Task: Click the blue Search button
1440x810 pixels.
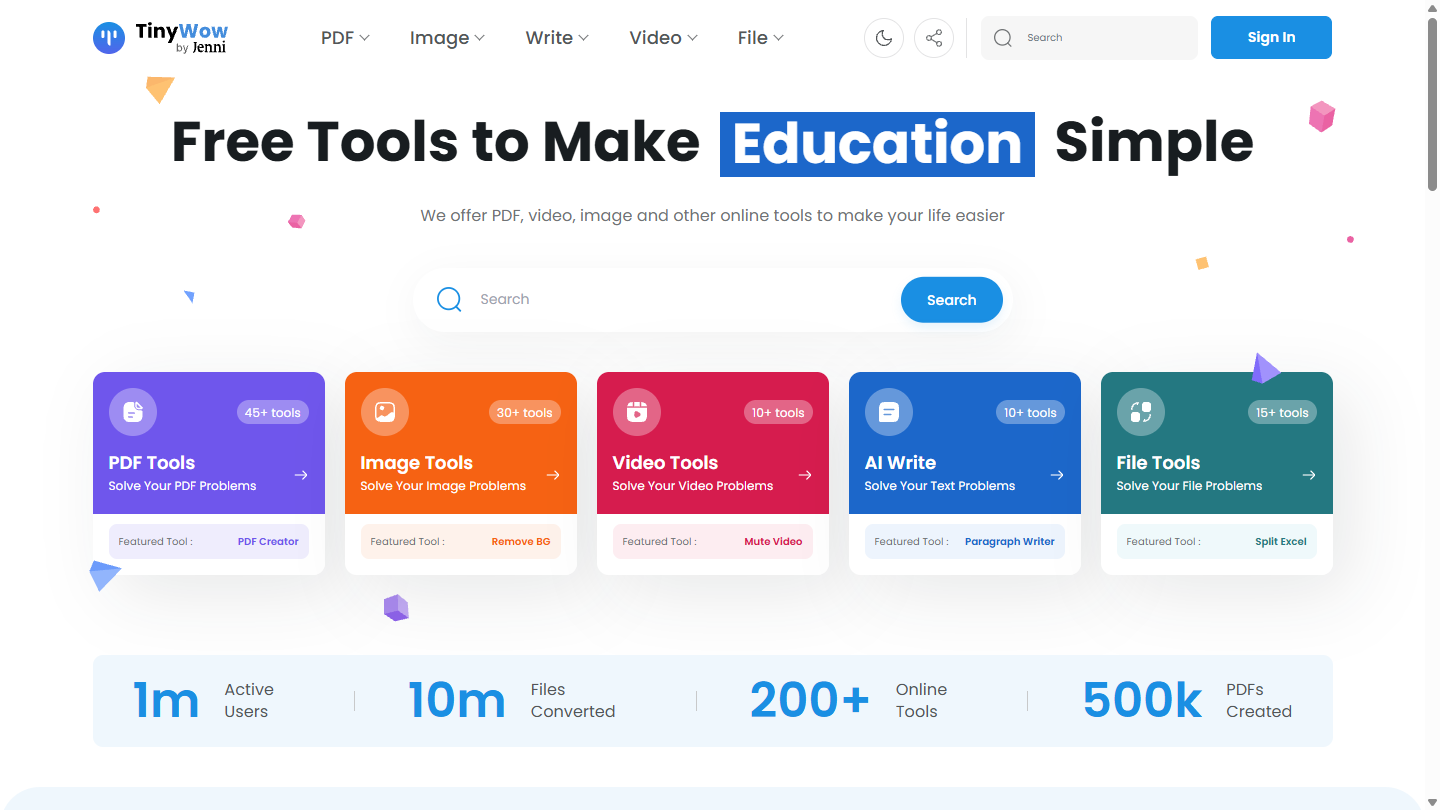Action: [951, 300]
